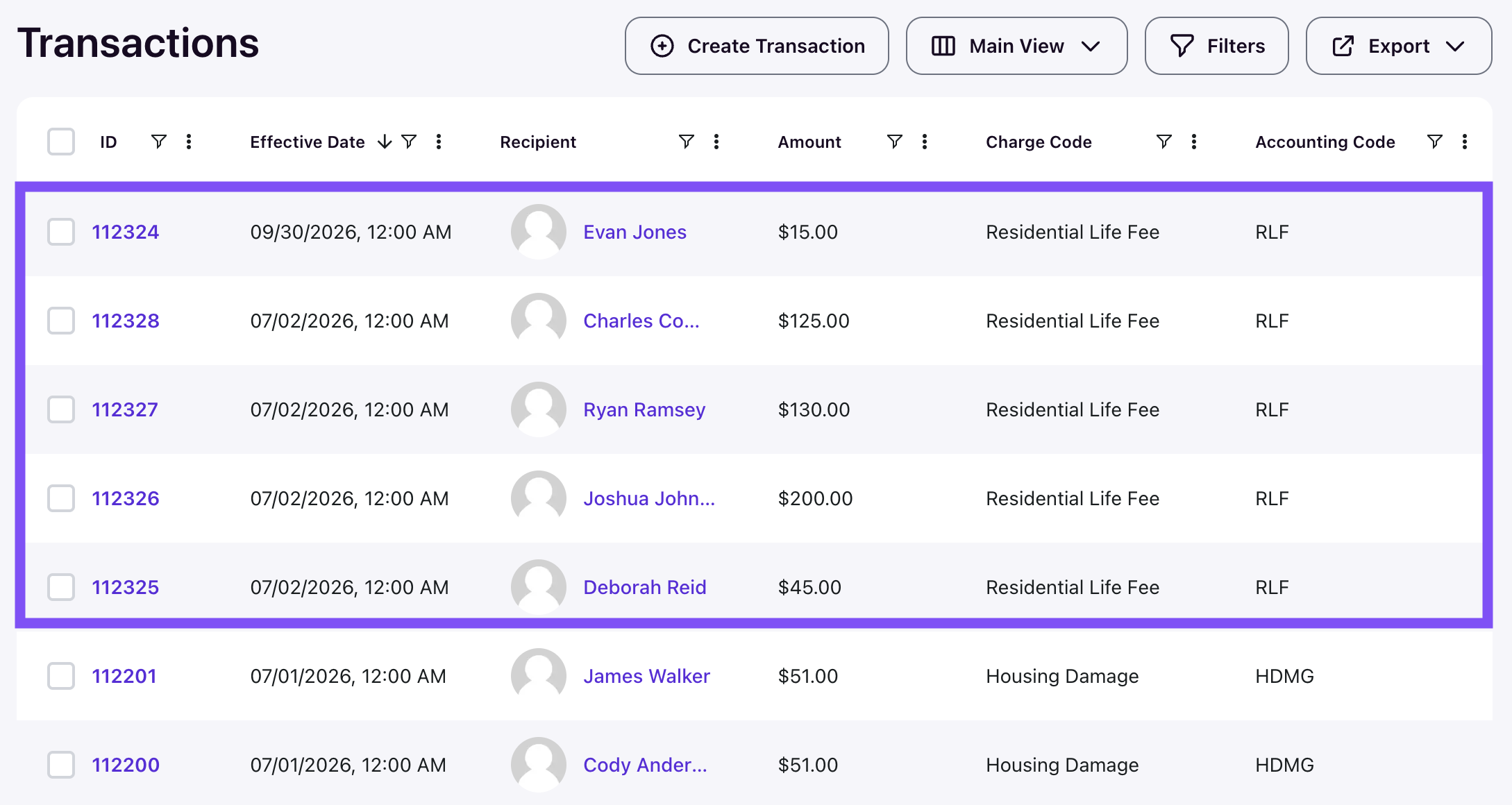1512x805 pixels.
Task: Click the $200.00 amount cell
Action: [815, 498]
